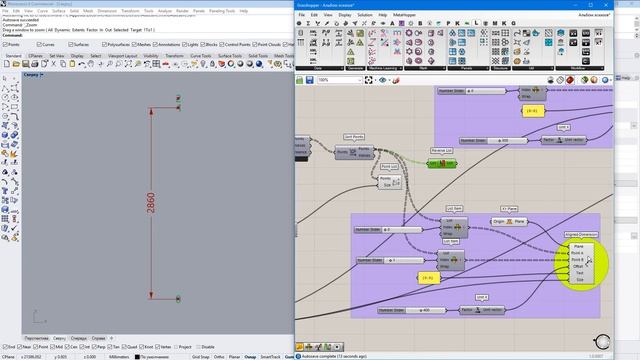Click the four-viewport layout icon in Rhino
The height and width of the screenshot is (360, 640).
click(x=156, y=64)
